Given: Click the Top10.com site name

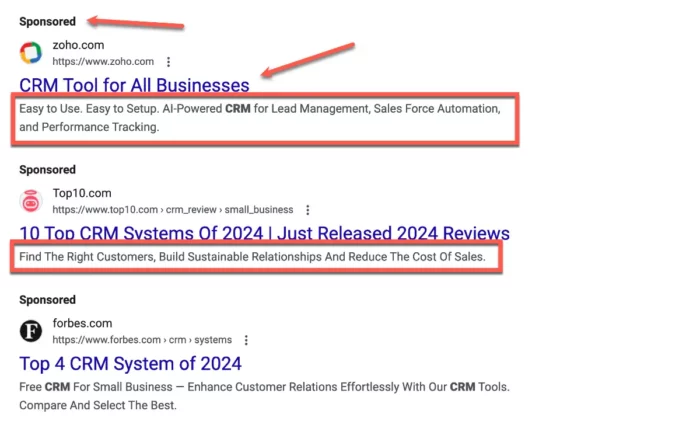Looking at the screenshot, I should click(82, 194).
